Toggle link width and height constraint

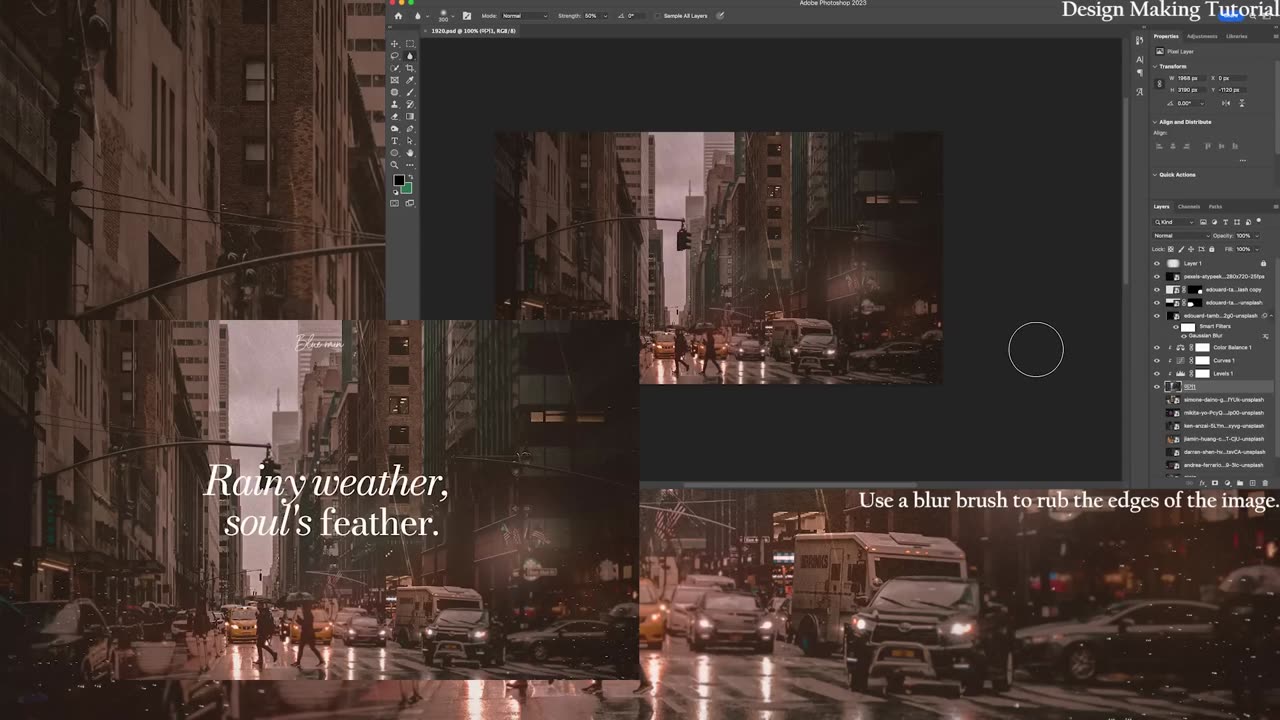coord(1159,84)
